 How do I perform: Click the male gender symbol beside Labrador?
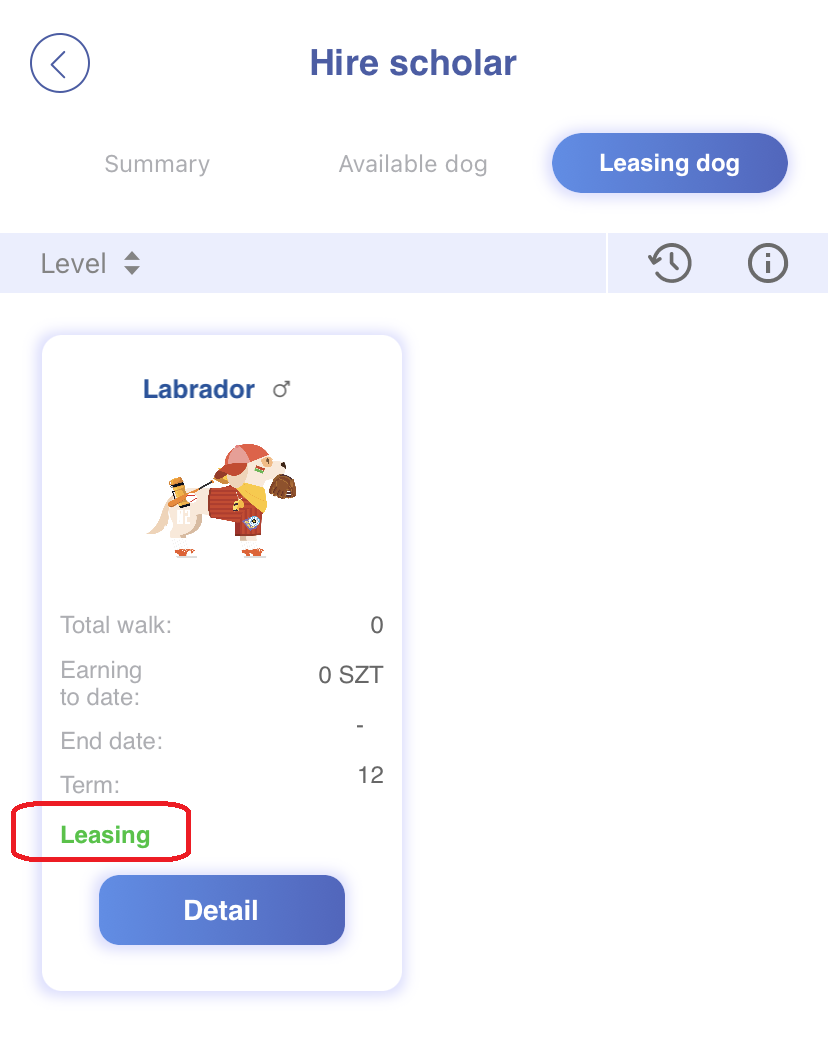282,389
